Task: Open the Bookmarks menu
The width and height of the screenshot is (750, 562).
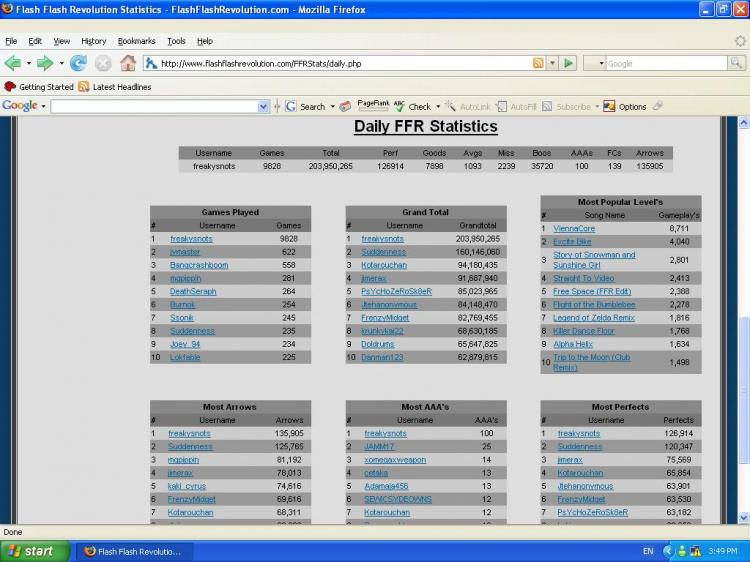Action: (x=136, y=41)
